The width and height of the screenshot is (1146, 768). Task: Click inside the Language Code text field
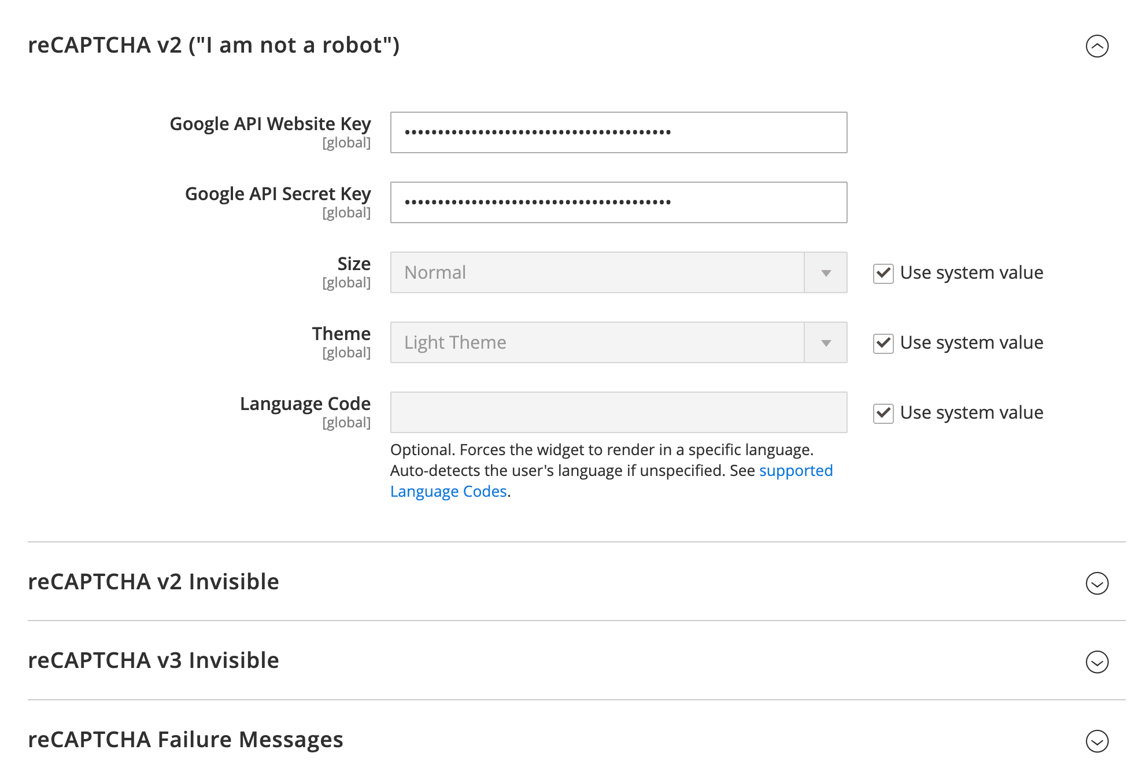coord(618,412)
